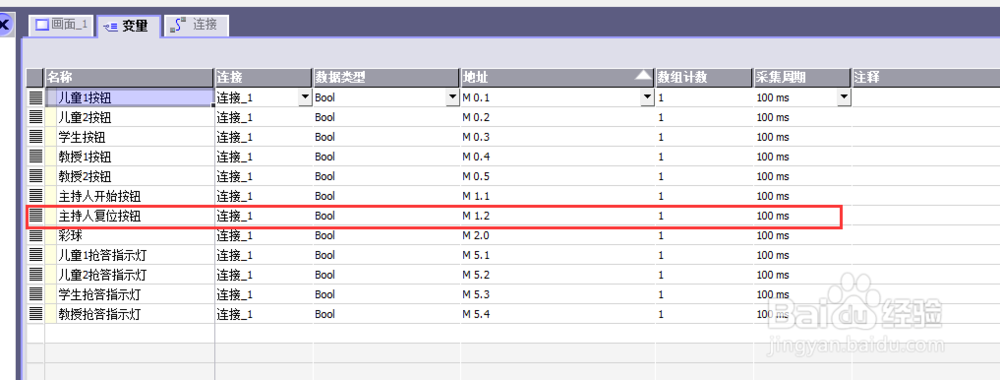Click address cell M 1.2
The height and width of the screenshot is (380, 1000).
point(558,216)
